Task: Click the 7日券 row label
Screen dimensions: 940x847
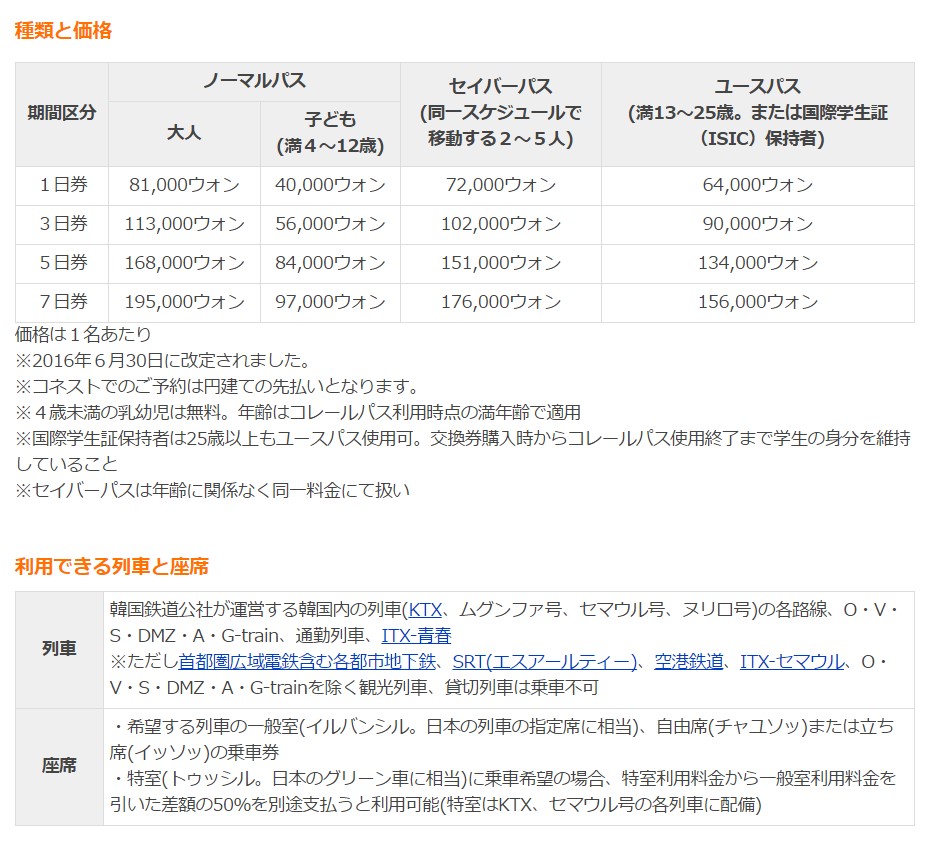Action: [x=62, y=302]
